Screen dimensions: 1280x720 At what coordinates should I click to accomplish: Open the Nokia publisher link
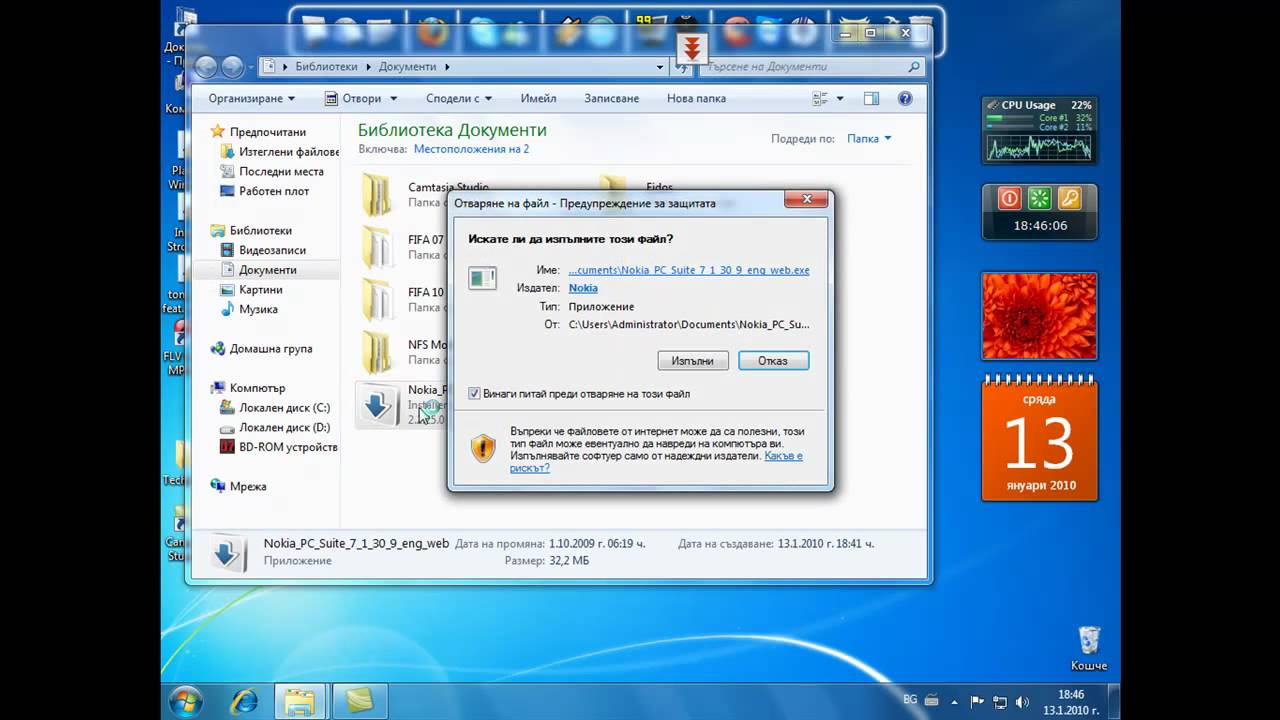(x=583, y=288)
